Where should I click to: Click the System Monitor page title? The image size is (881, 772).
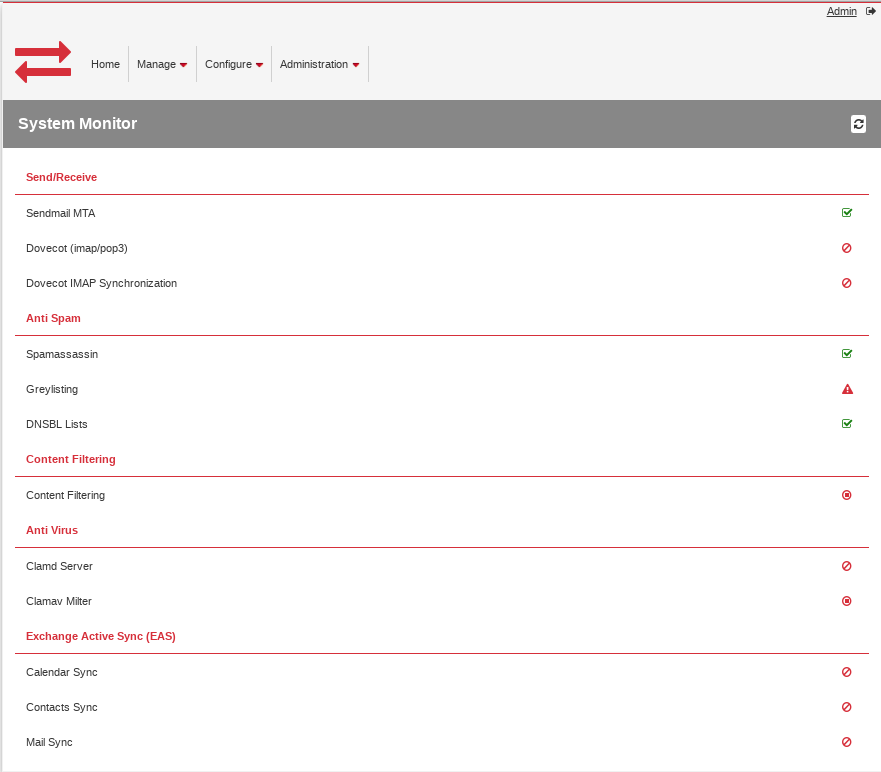78,124
